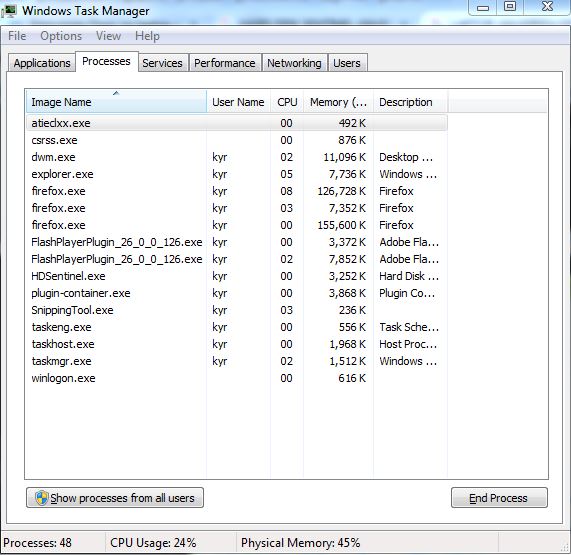Open the Networking tab
This screenshot has width=571, height=555.
294,63
